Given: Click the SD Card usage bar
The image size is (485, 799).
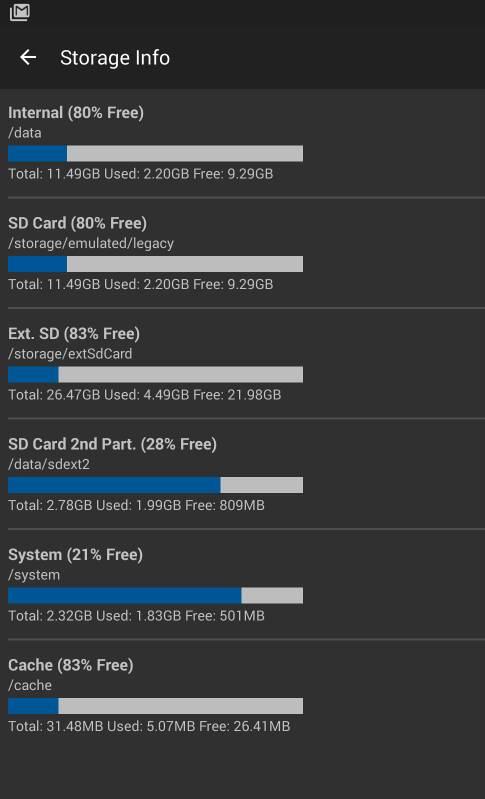Looking at the screenshot, I should (x=155, y=264).
